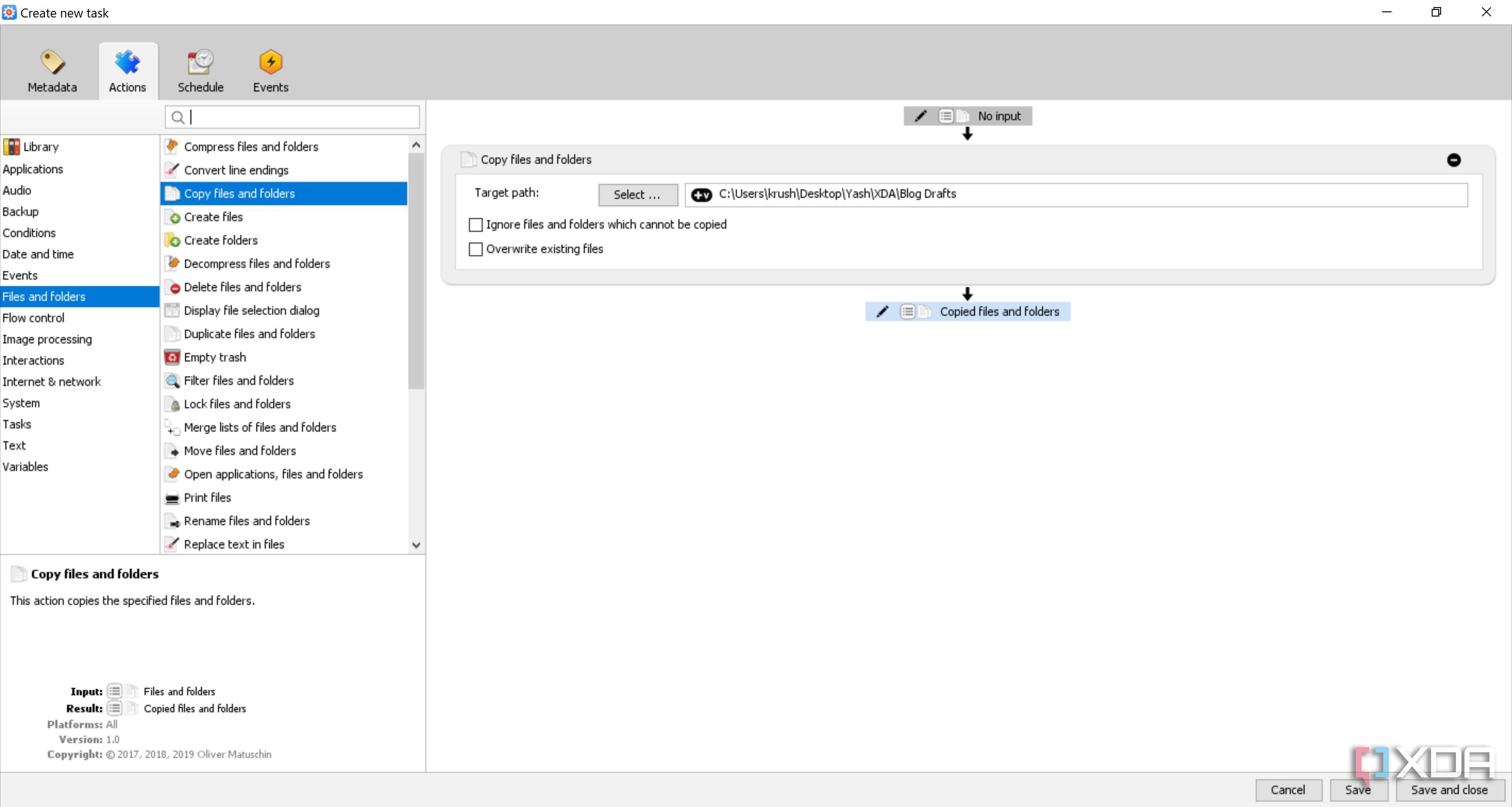Click pencil icon beside Copied files and folders
This screenshot has height=807, width=1512.
[882, 312]
